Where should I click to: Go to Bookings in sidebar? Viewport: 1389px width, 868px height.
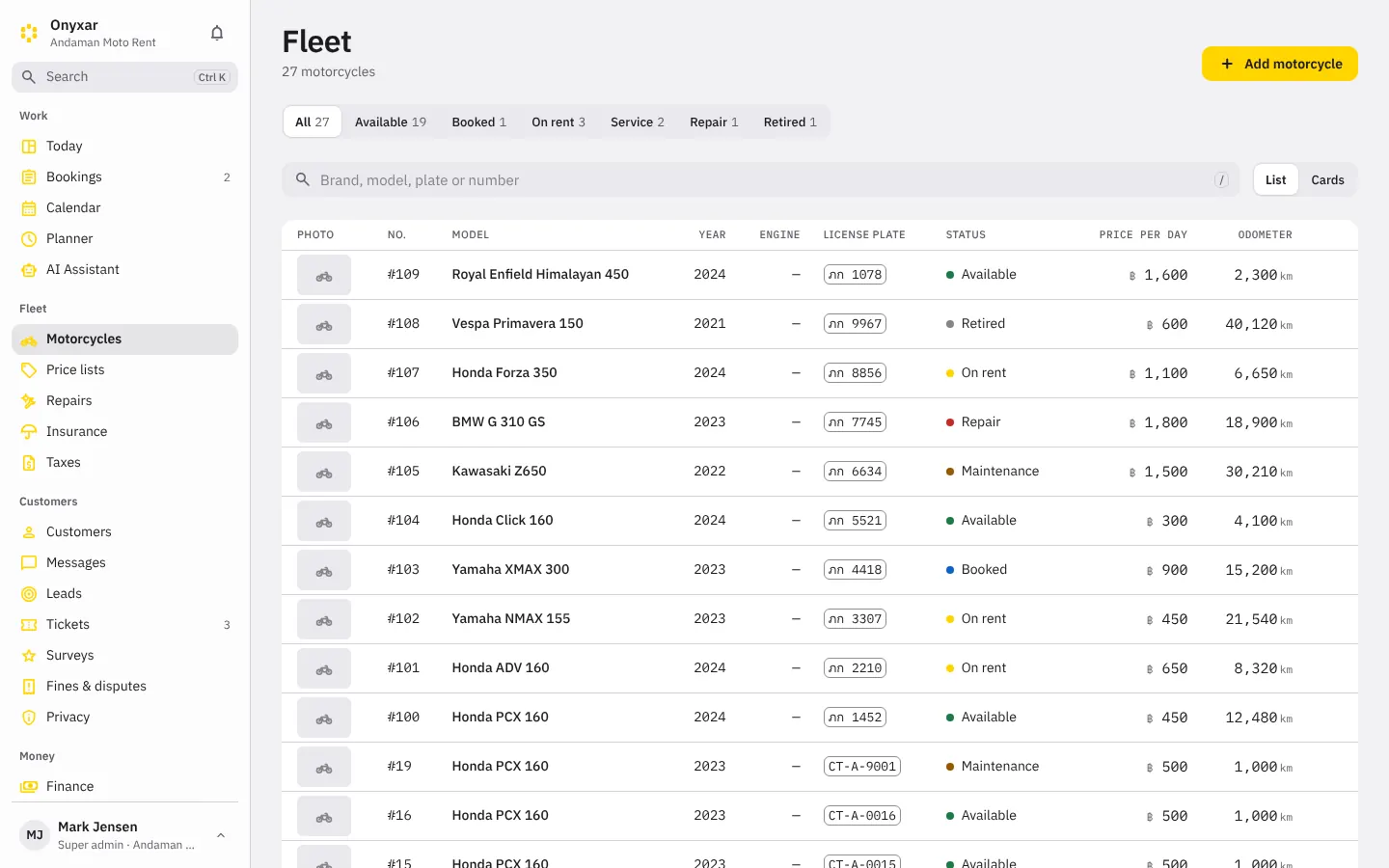click(124, 177)
